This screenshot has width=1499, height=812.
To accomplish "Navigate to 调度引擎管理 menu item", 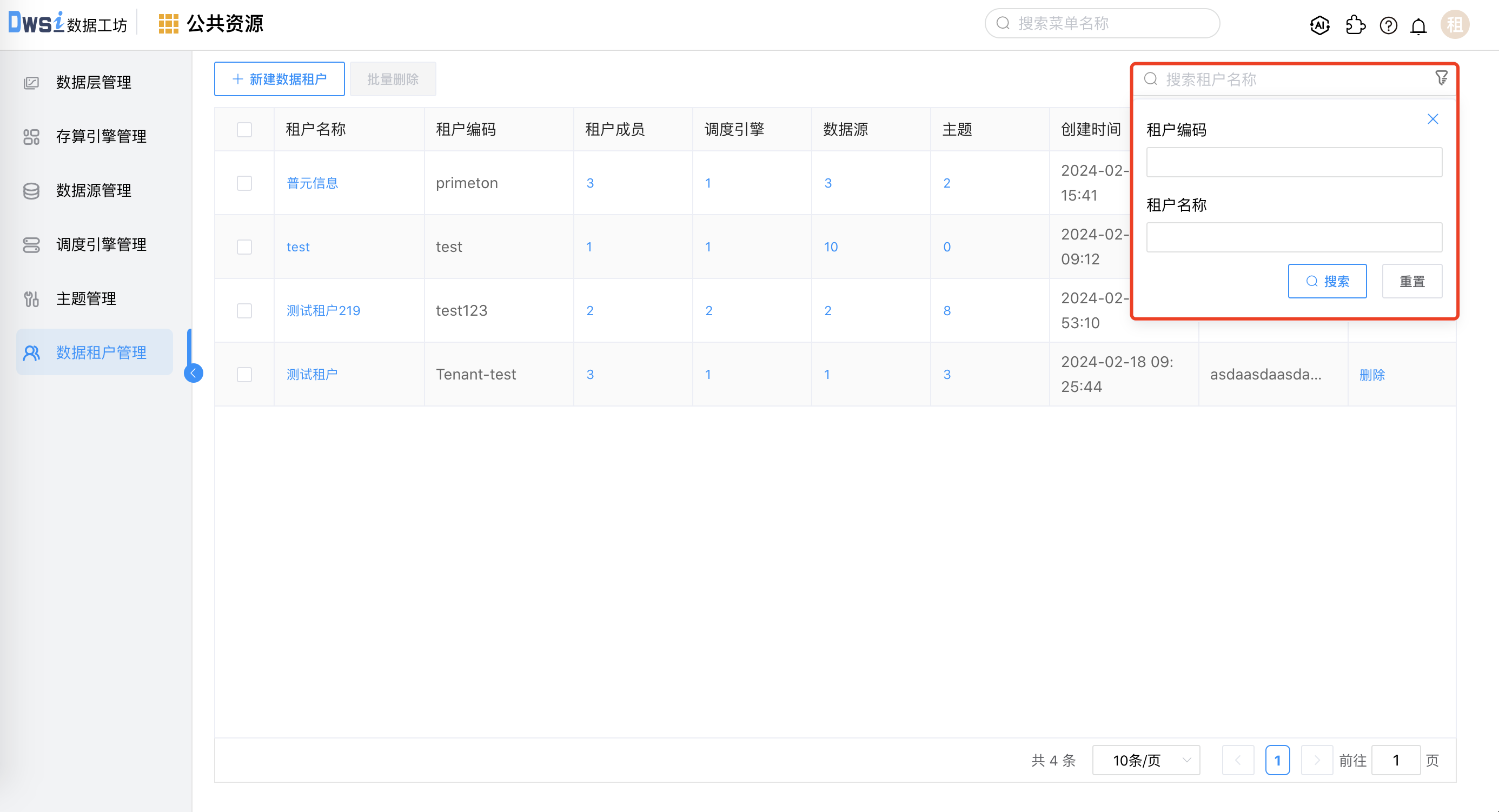I will [101, 244].
